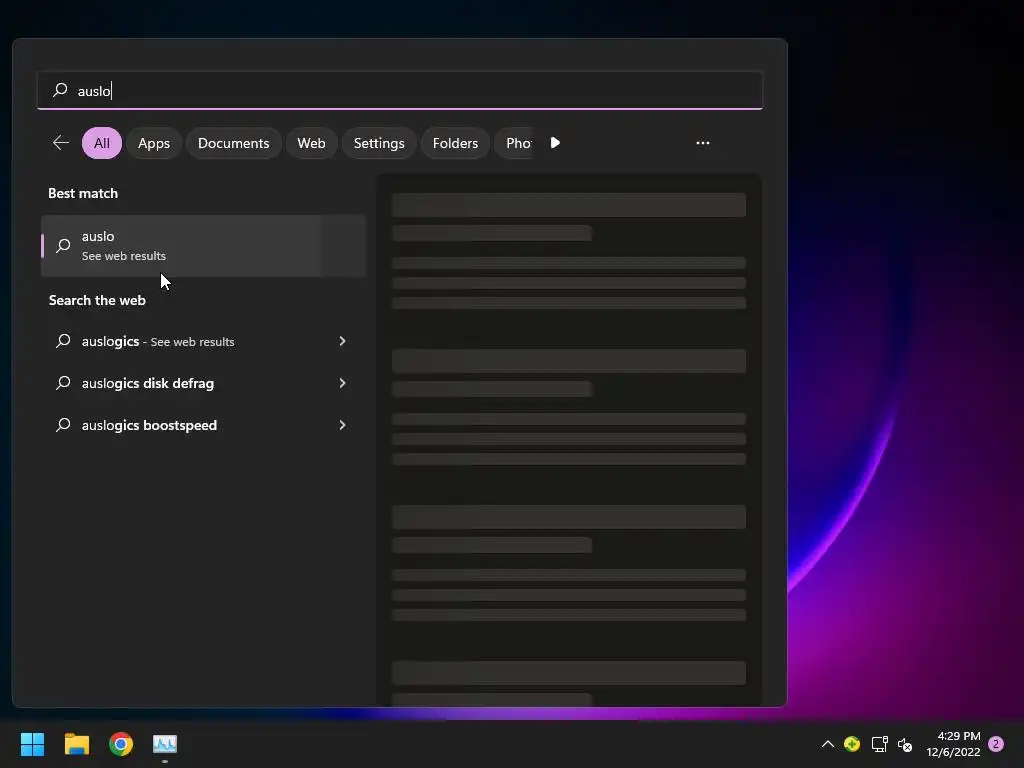The image size is (1024, 768).
Task: Open the "auslogics" web suggestion
Action: 203,341
